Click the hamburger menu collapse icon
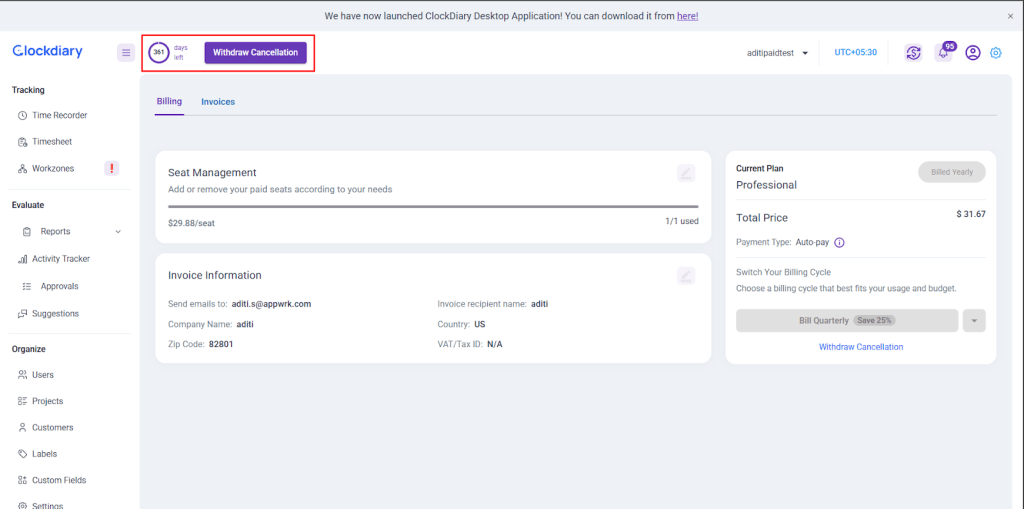This screenshot has width=1024, height=509. pyautogui.click(x=126, y=53)
